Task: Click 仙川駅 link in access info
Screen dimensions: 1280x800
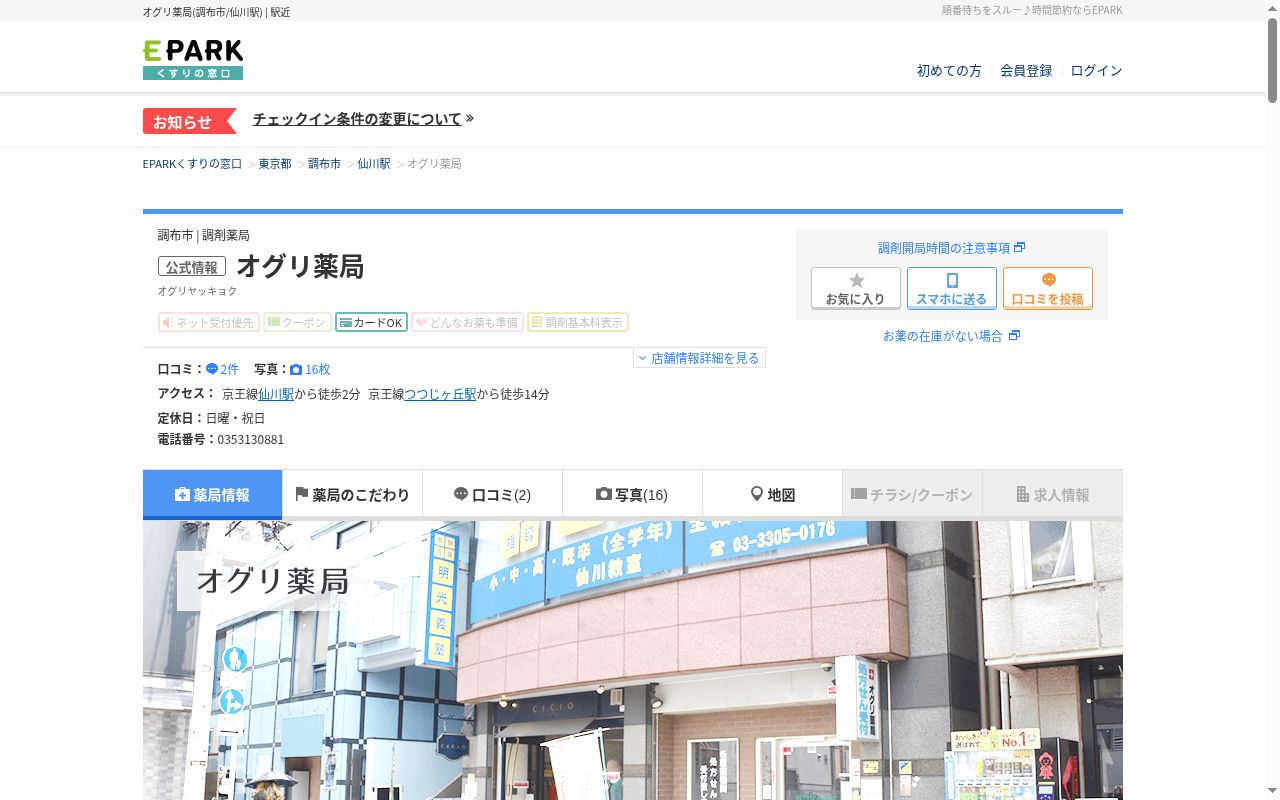Action: coord(276,394)
